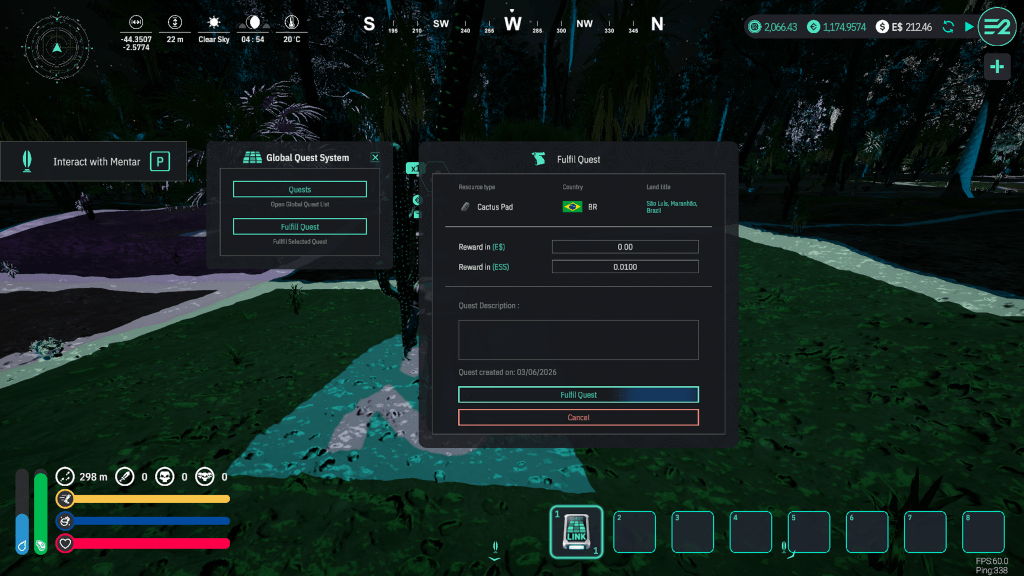Refresh balances with the sync arrows icon
1024x576 pixels.
pos(948,27)
